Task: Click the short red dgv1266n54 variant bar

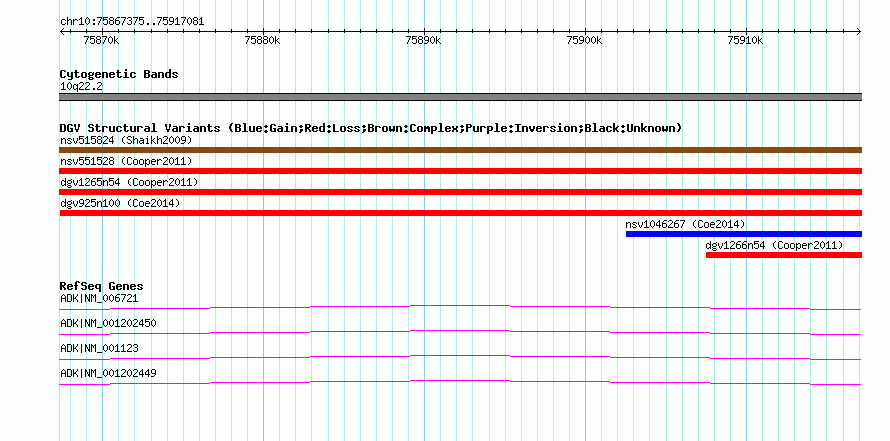Action: pyautogui.click(x=784, y=255)
